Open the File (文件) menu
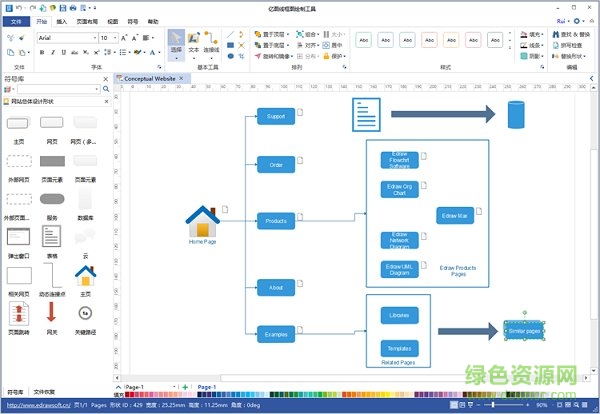The height and width of the screenshot is (414, 600). point(16,21)
